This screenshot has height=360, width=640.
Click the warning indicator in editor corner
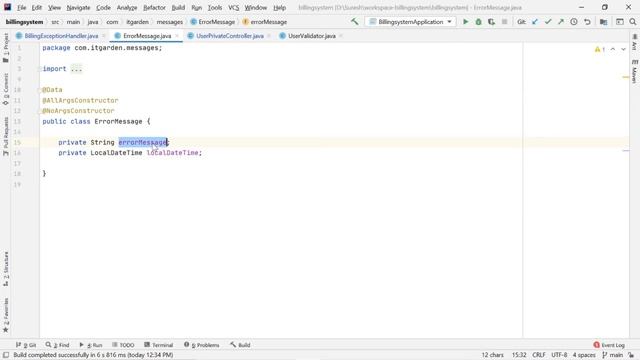600,49
